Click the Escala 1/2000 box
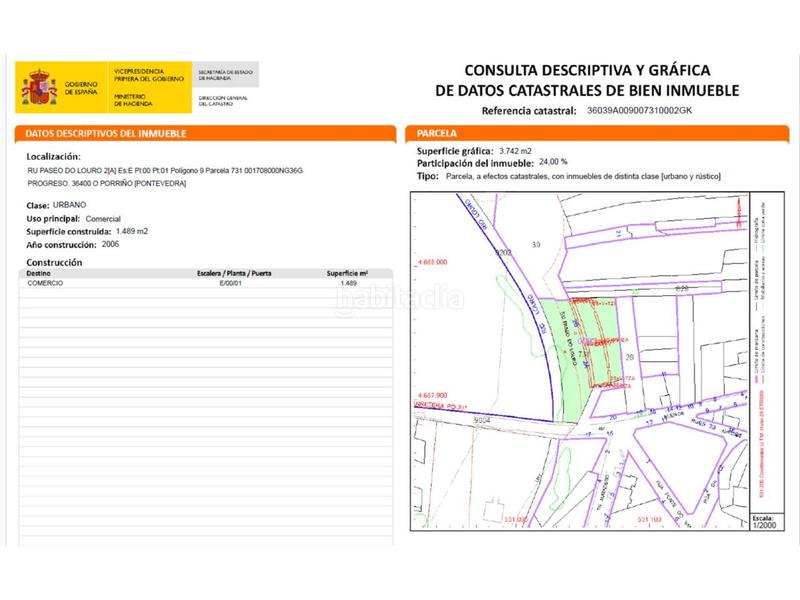Image resolution: width=800 pixels, height=600 pixels. (763, 521)
